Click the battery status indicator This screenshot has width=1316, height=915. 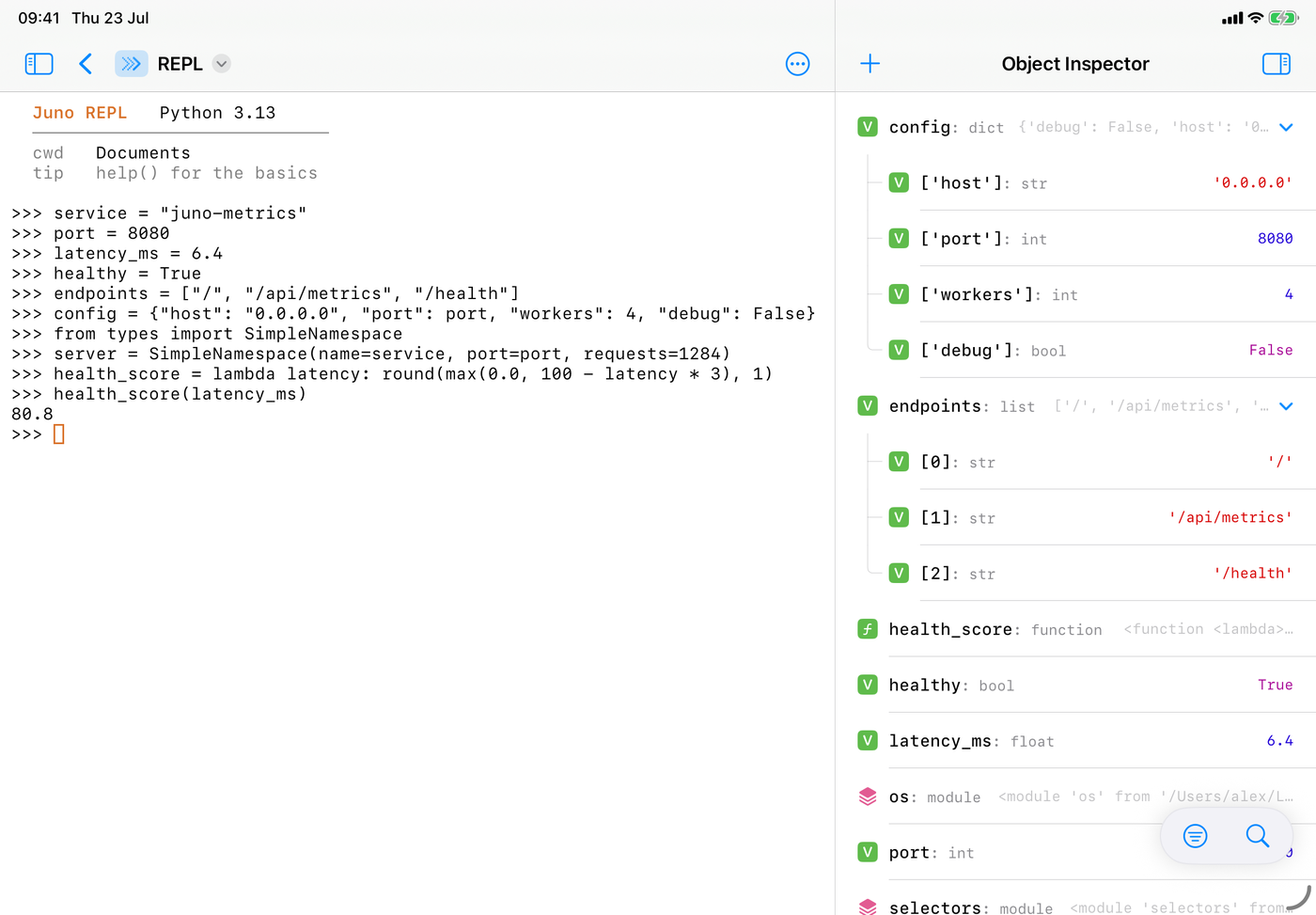tap(1283, 18)
